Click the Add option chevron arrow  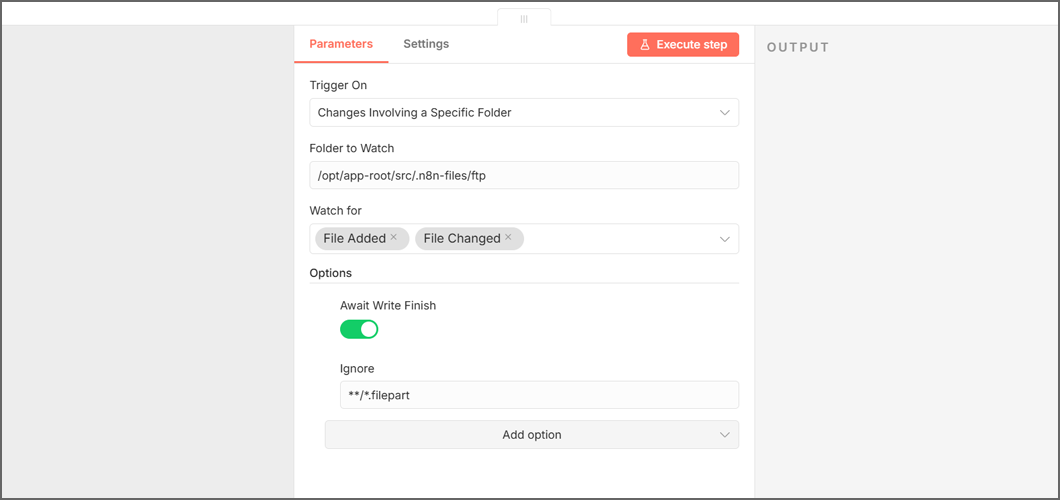point(725,435)
